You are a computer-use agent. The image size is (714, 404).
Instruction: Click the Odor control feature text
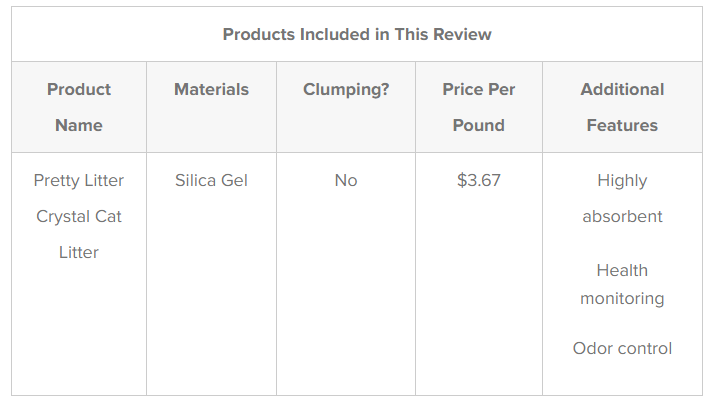[x=622, y=348]
